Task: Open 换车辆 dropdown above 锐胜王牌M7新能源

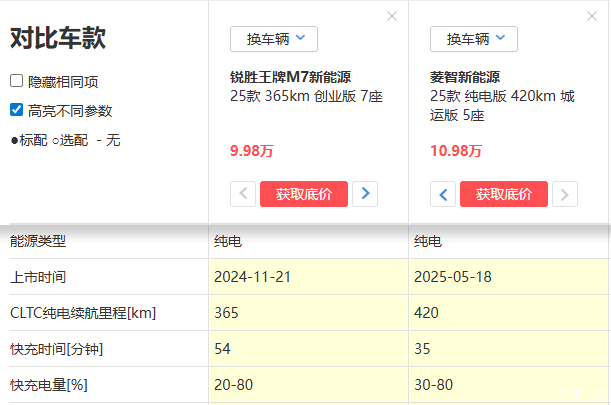Action: pyautogui.click(x=274, y=39)
